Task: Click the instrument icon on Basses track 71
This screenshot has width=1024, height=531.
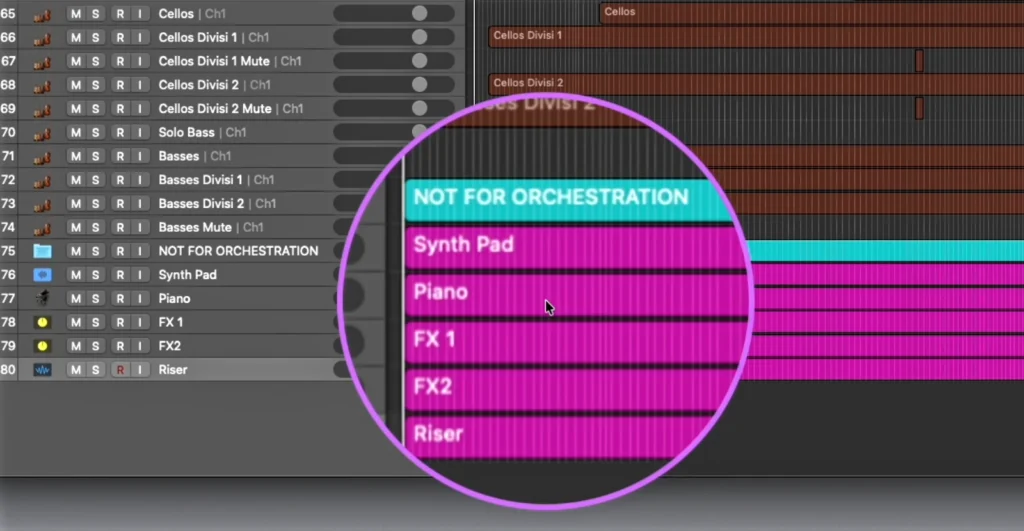Action: 42,156
